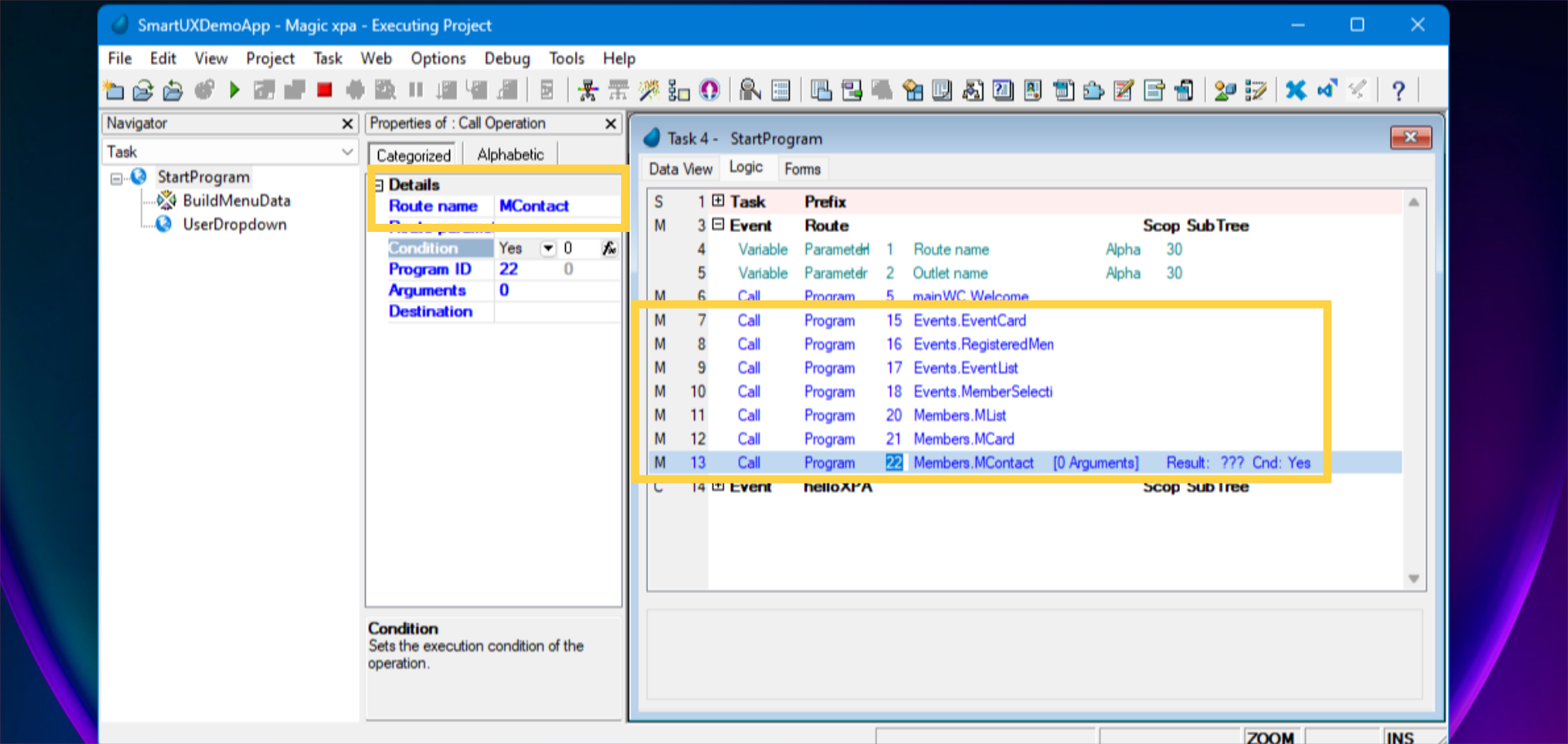Click the blue X cross-reference toolbar icon
Viewport: 1568px width, 744px height.
pos(1295,90)
